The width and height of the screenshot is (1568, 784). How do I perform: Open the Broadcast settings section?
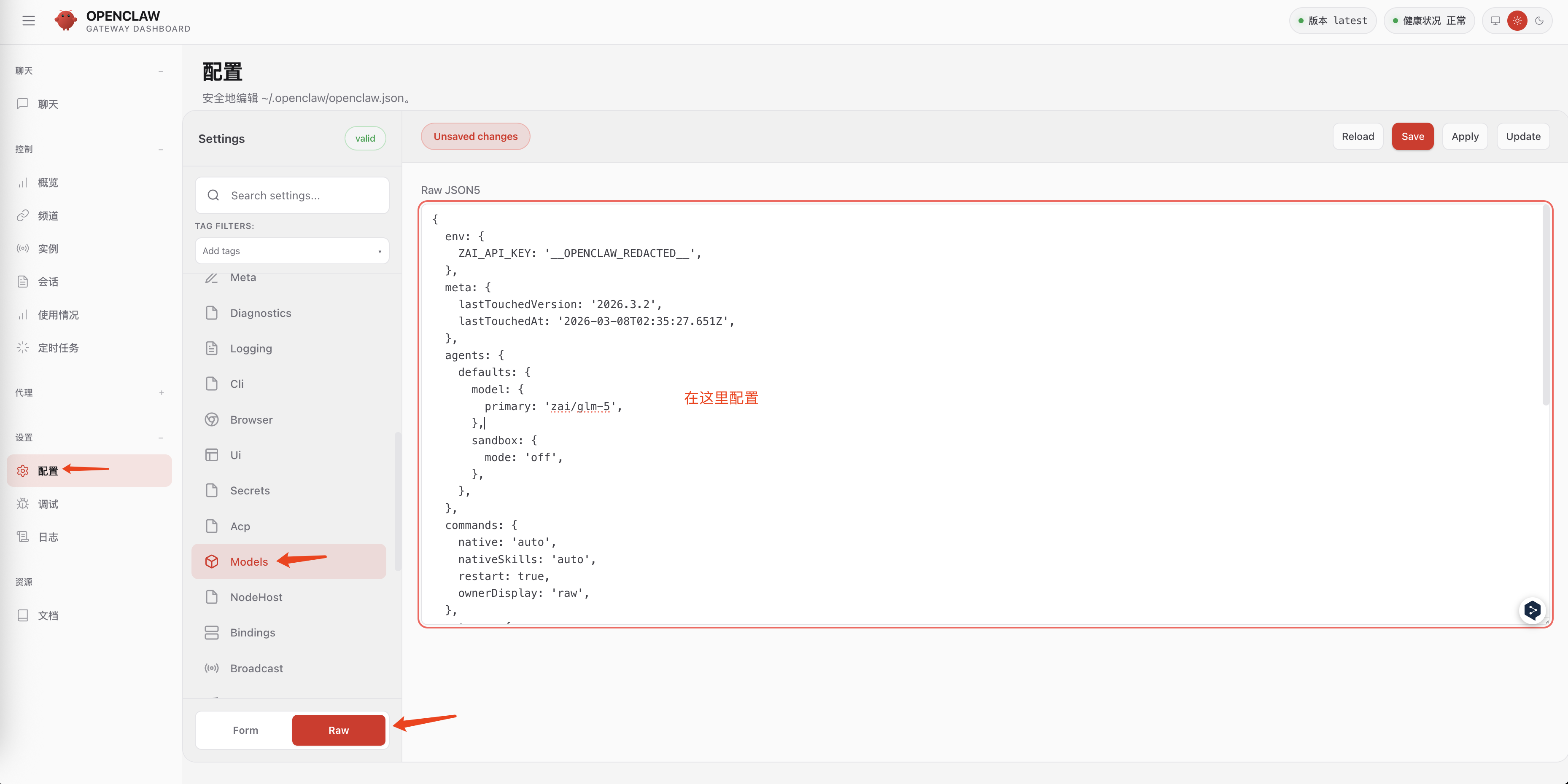(x=256, y=668)
